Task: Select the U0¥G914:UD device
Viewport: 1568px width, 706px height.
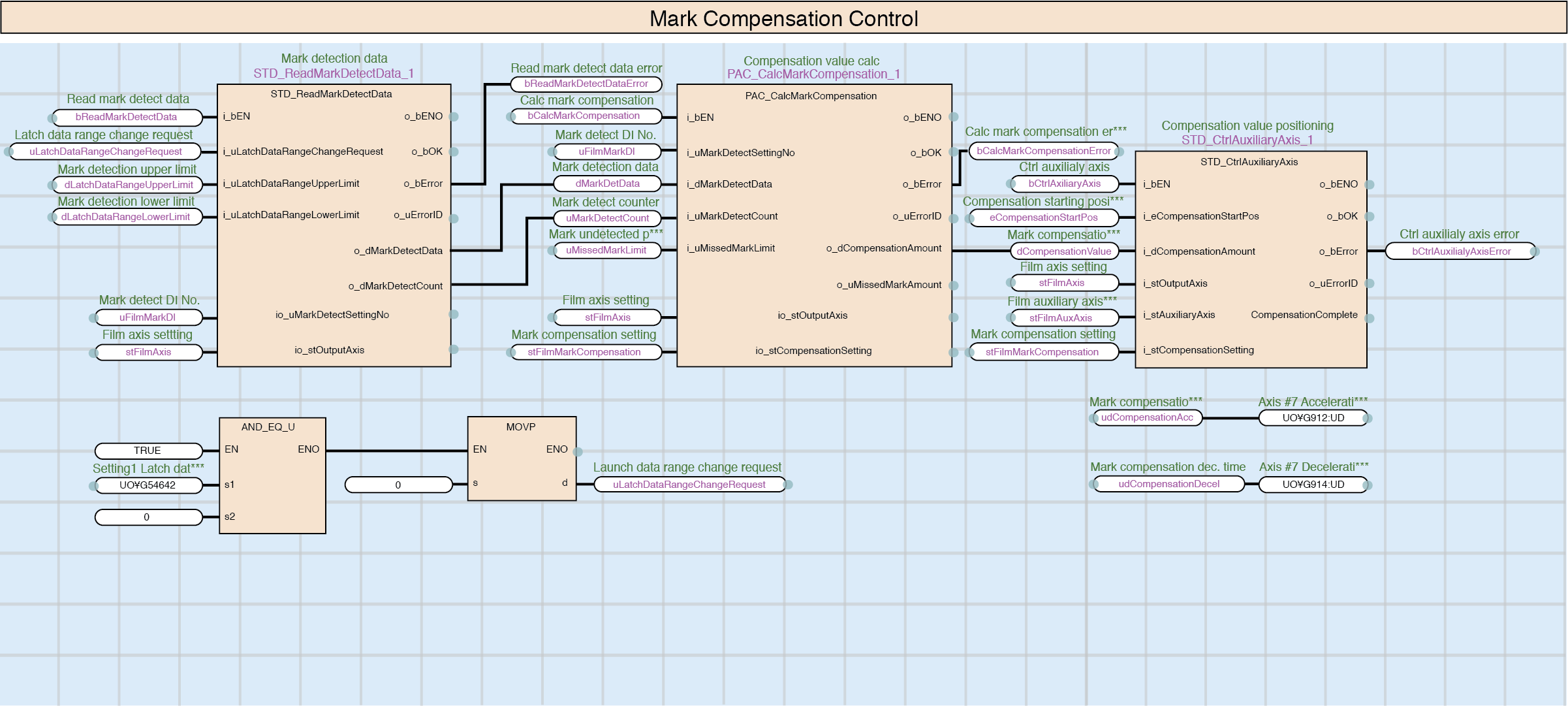Action: tap(1313, 485)
